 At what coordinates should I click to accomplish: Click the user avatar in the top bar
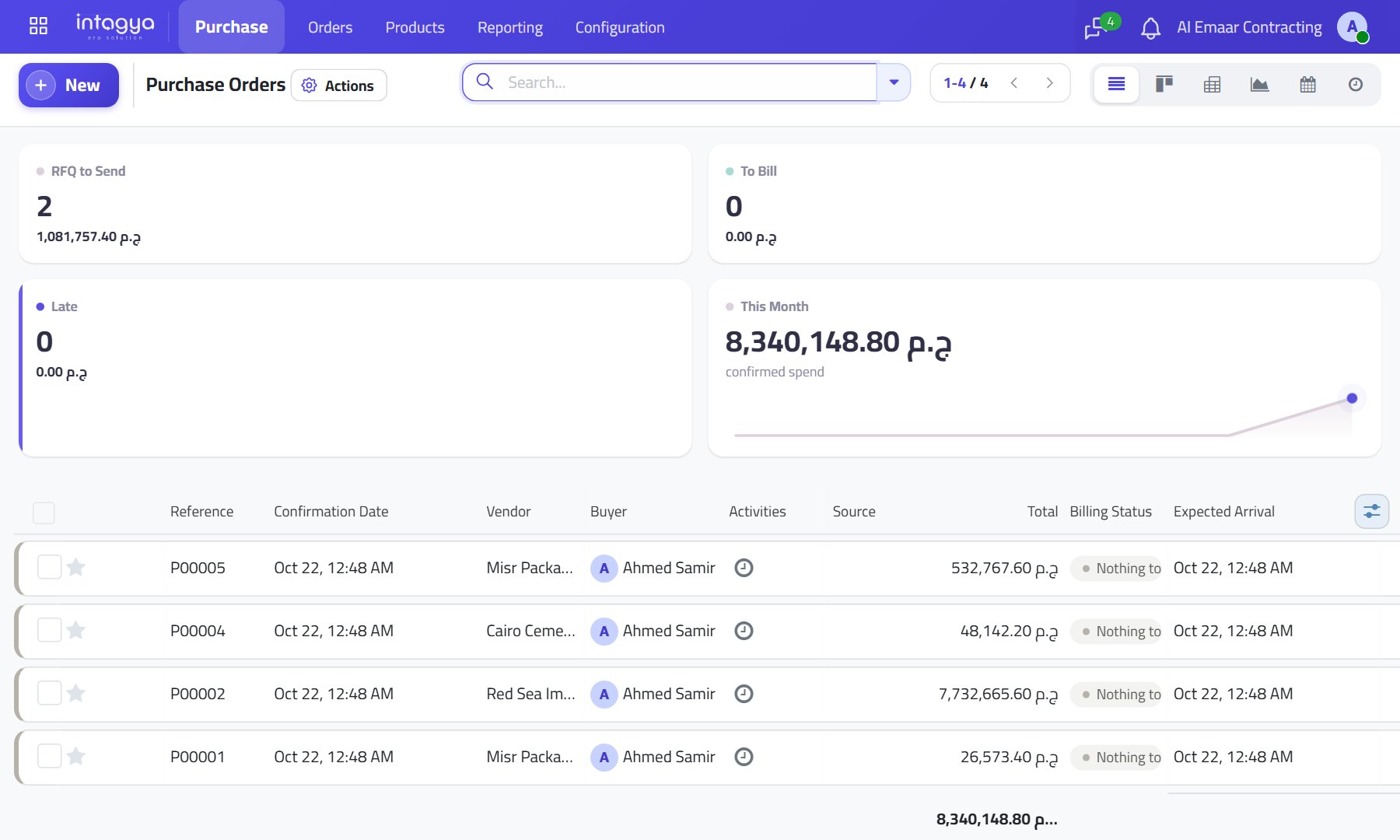(x=1353, y=27)
